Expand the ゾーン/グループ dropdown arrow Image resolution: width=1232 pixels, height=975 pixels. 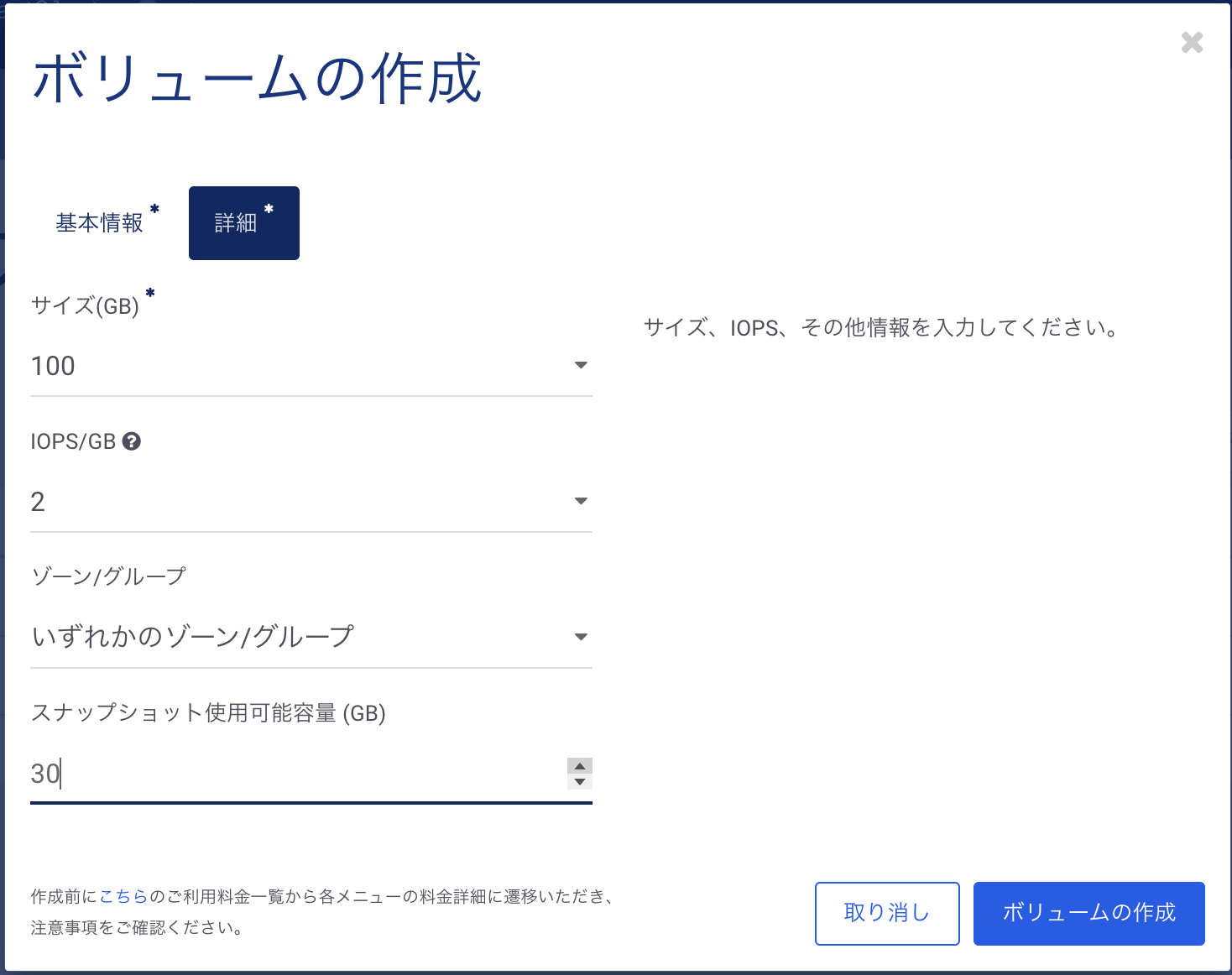580,638
